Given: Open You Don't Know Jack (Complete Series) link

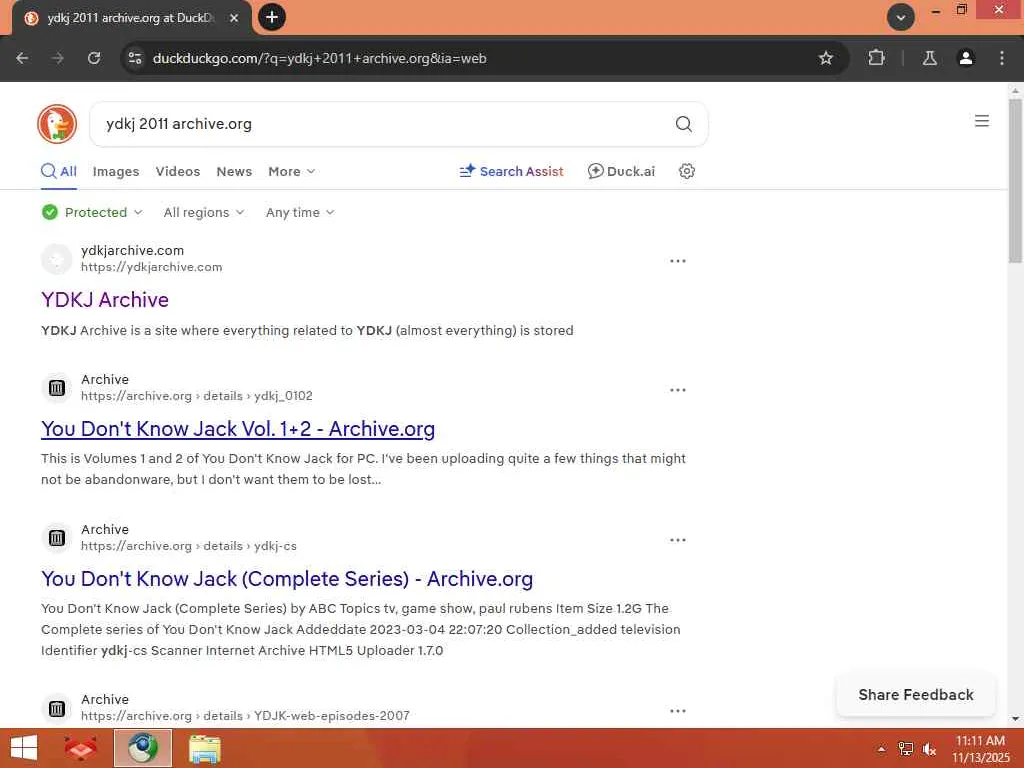Looking at the screenshot, I should pos(287,579).
